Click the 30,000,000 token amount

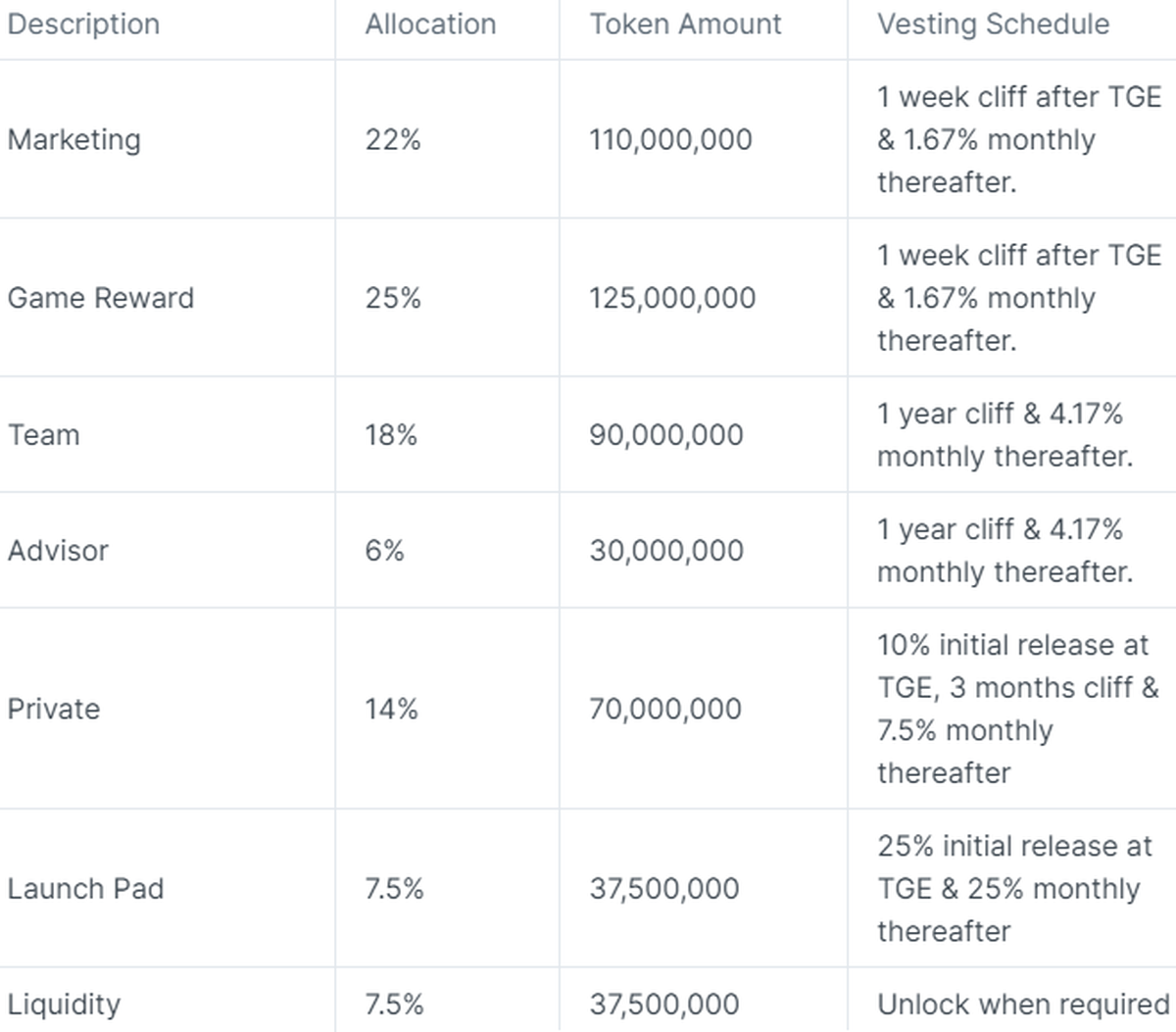coord(665,551)
